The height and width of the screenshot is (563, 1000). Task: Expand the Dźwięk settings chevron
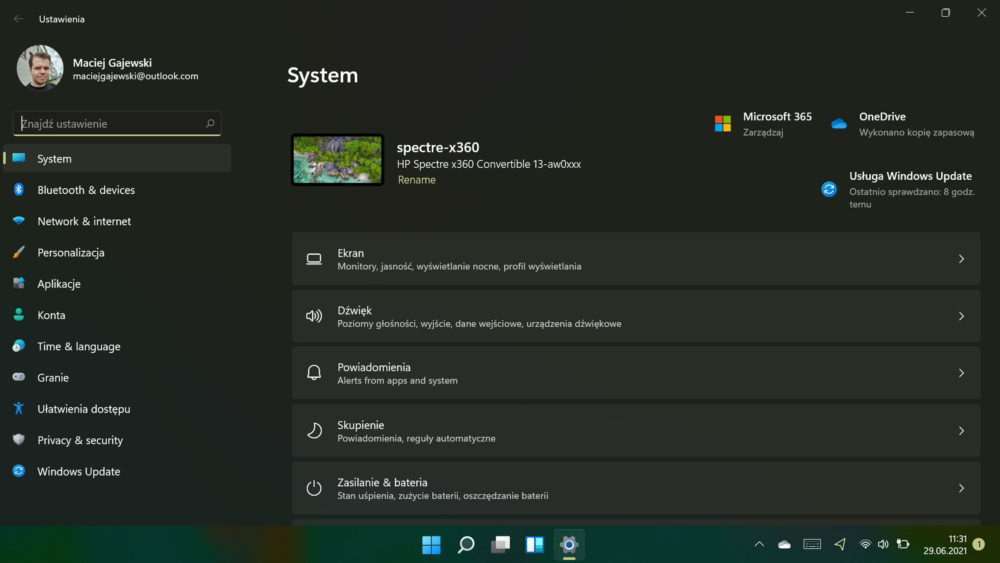coord(961,316)
